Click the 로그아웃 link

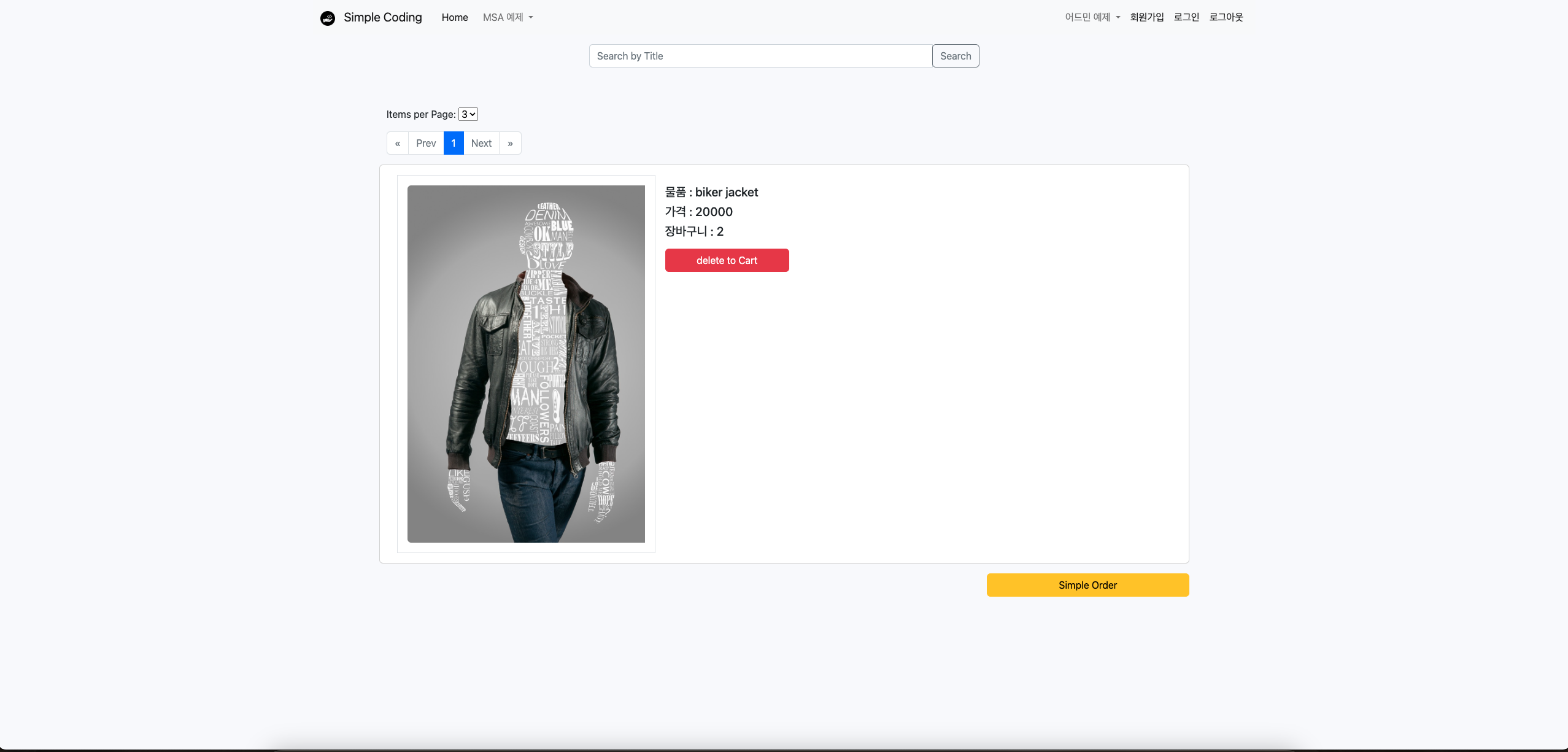click(x=1226, y=17)
